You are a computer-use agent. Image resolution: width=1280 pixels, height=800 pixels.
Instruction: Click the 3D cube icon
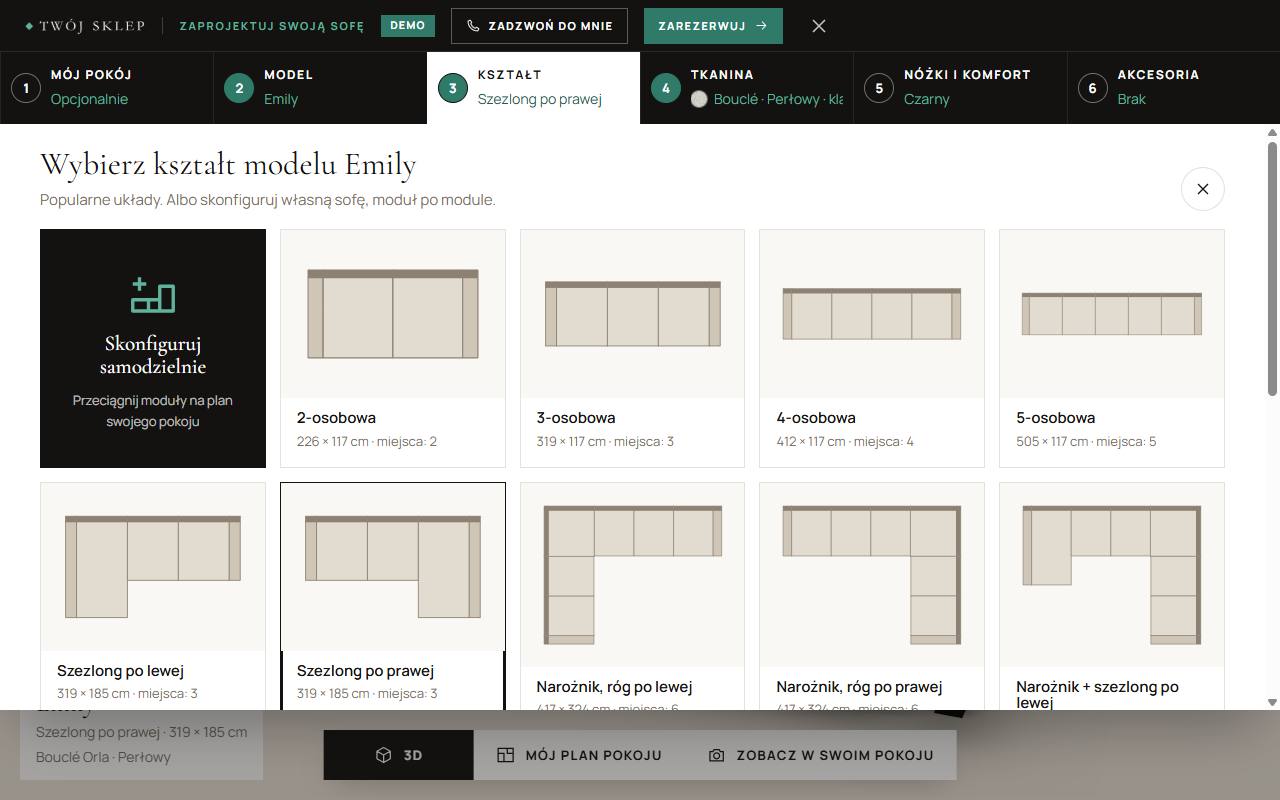point(383,755)
